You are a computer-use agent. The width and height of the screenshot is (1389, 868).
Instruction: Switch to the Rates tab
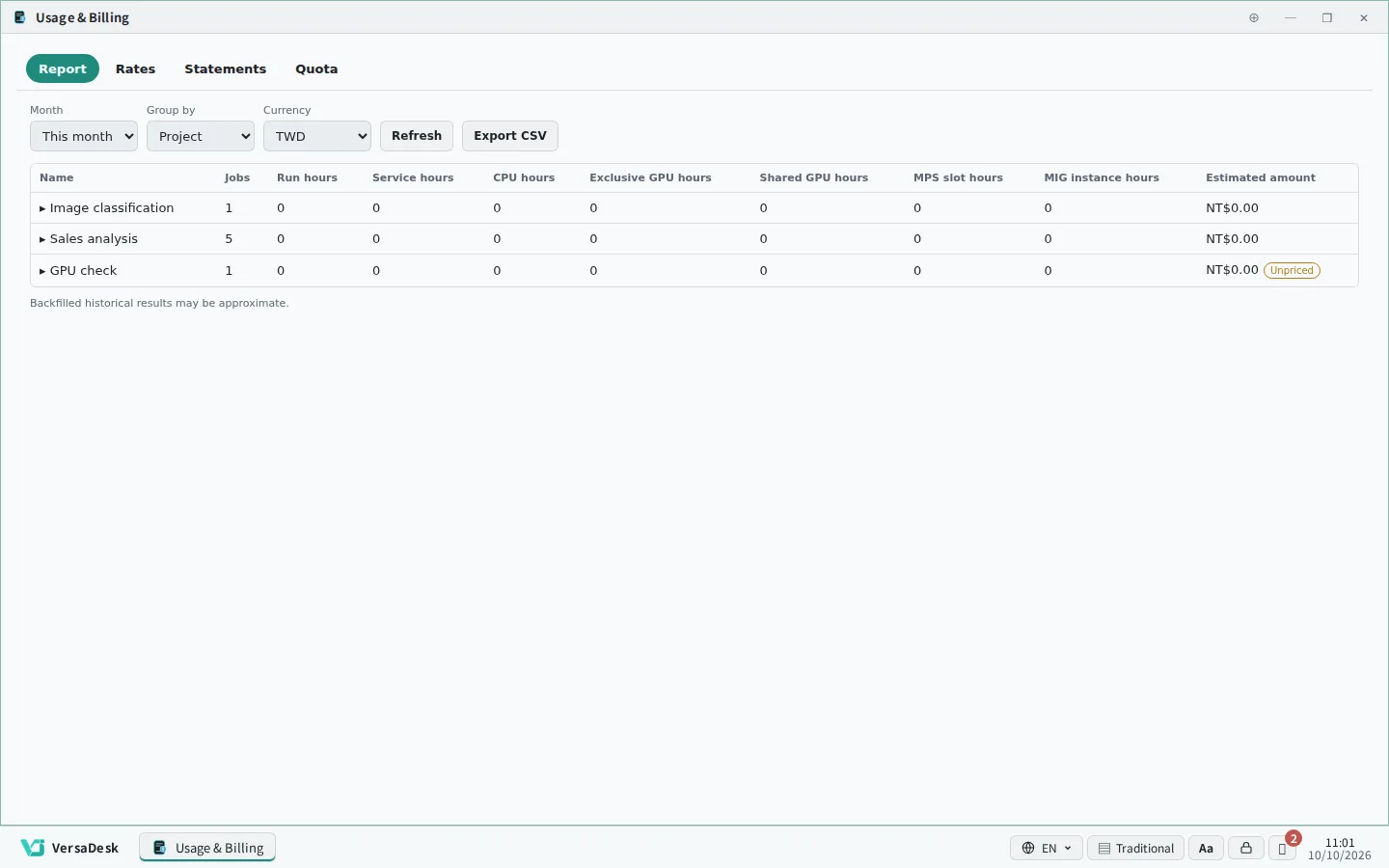[135, 68]
